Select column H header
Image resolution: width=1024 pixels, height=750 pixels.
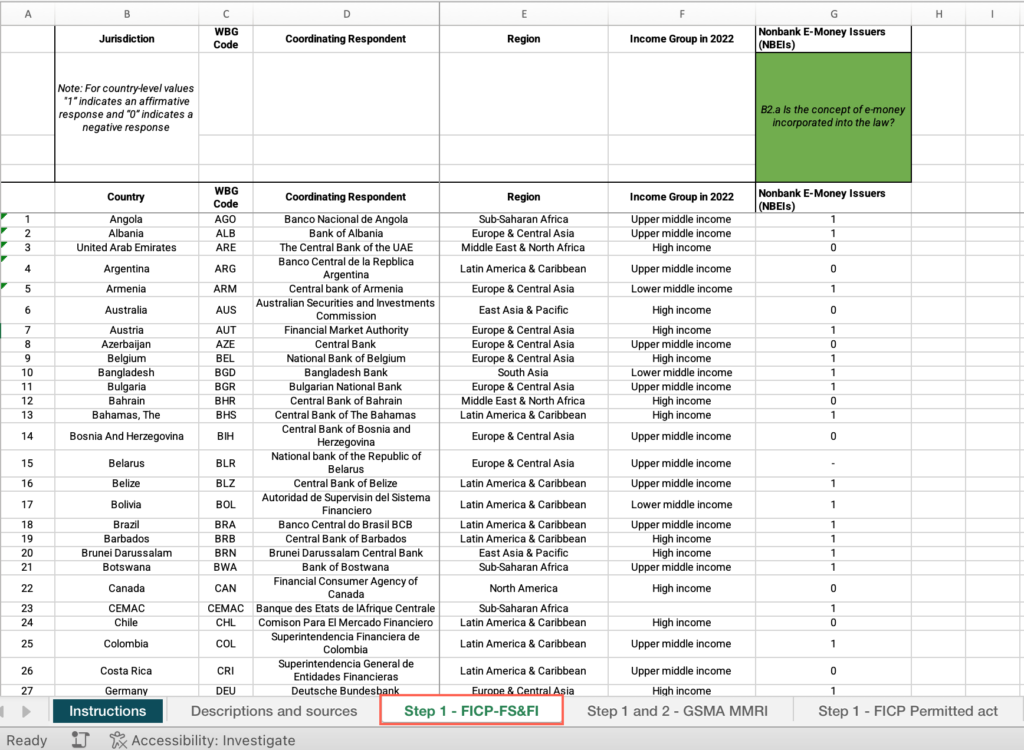(938, 14)
